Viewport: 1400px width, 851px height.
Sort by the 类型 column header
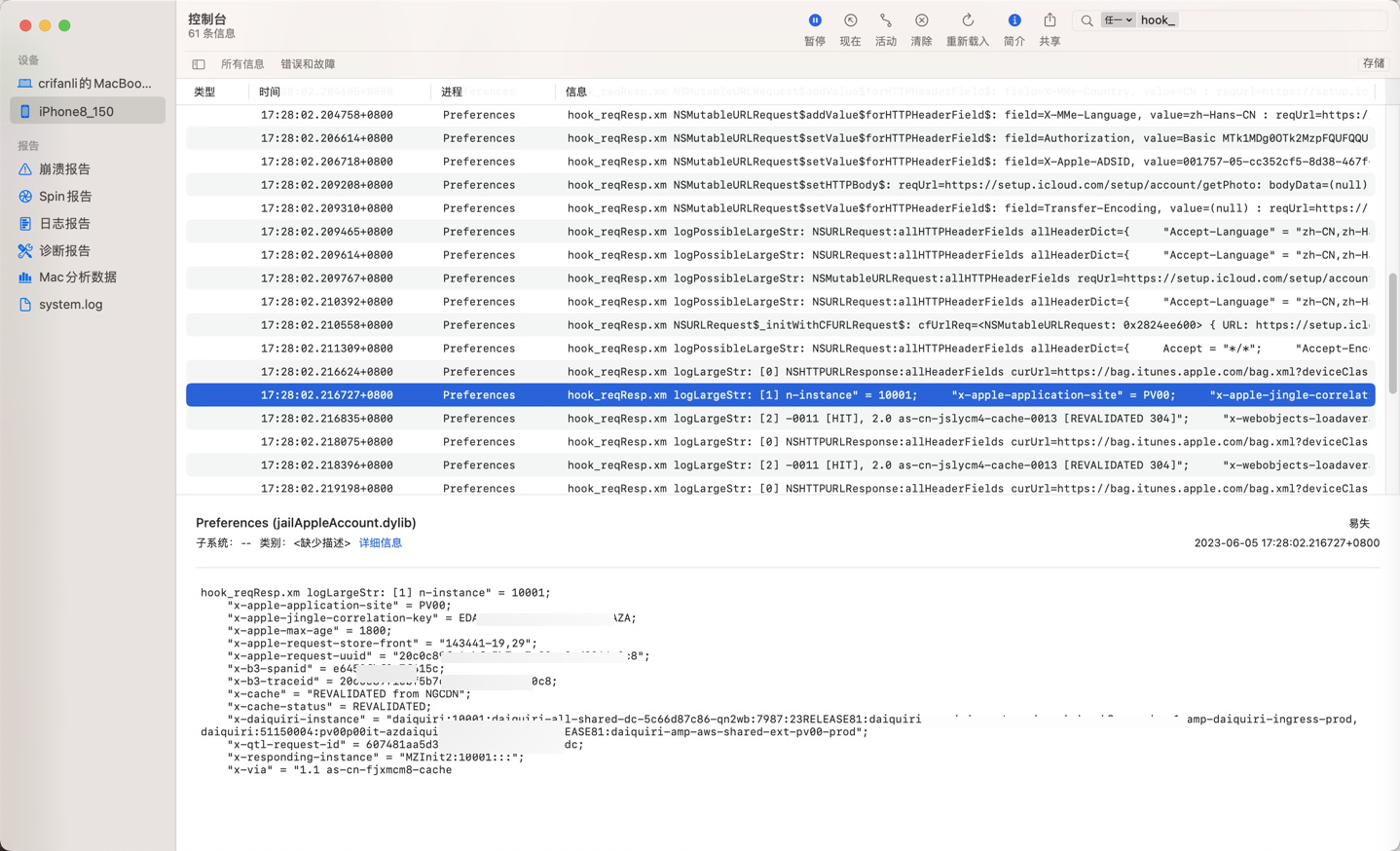(204, 92)
